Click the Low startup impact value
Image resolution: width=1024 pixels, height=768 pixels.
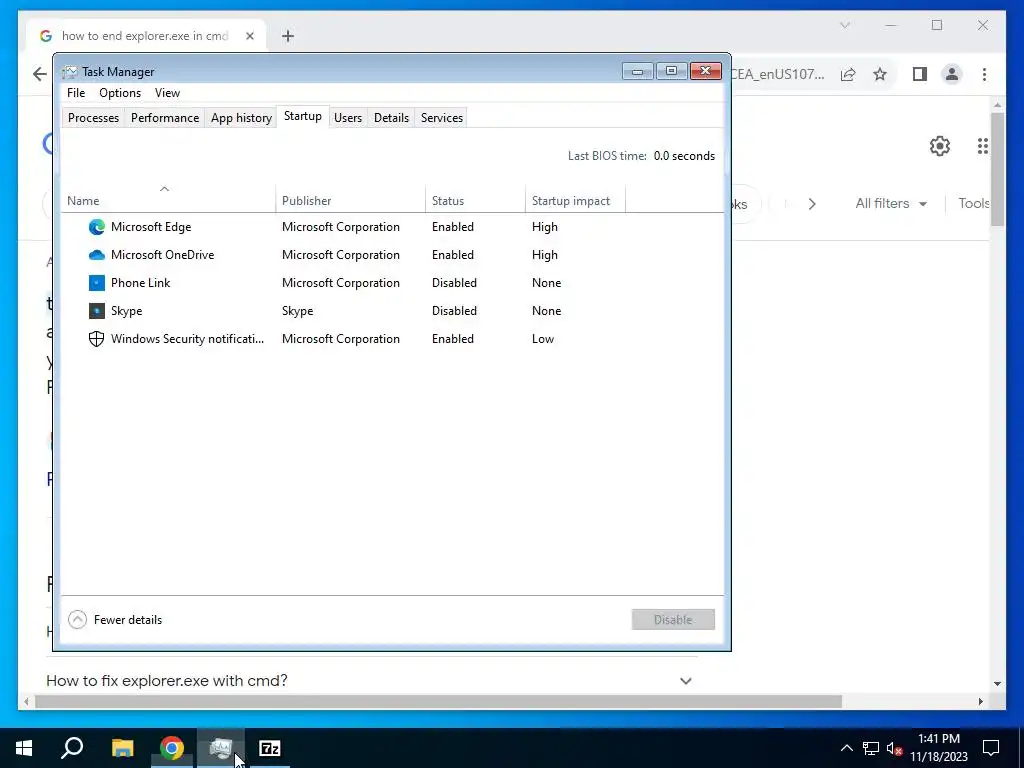click(543, 339)
